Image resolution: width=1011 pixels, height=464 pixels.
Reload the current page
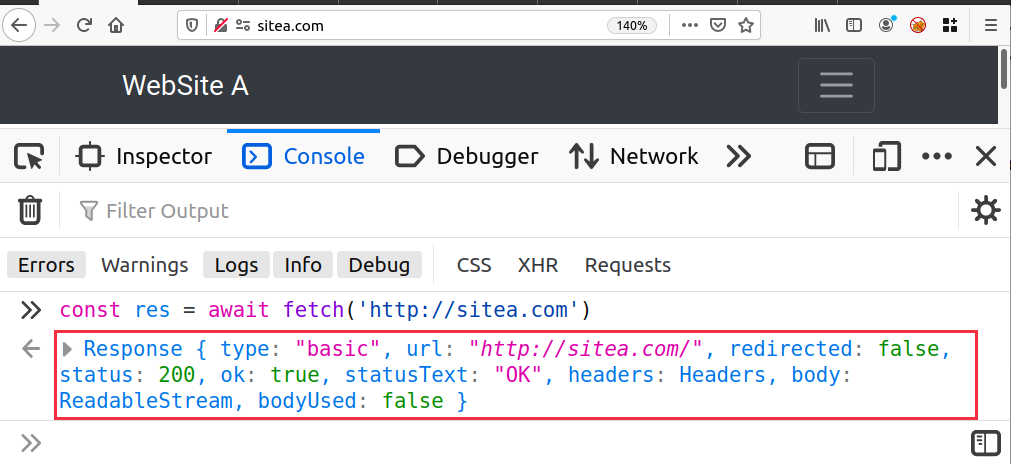(84, 26)
